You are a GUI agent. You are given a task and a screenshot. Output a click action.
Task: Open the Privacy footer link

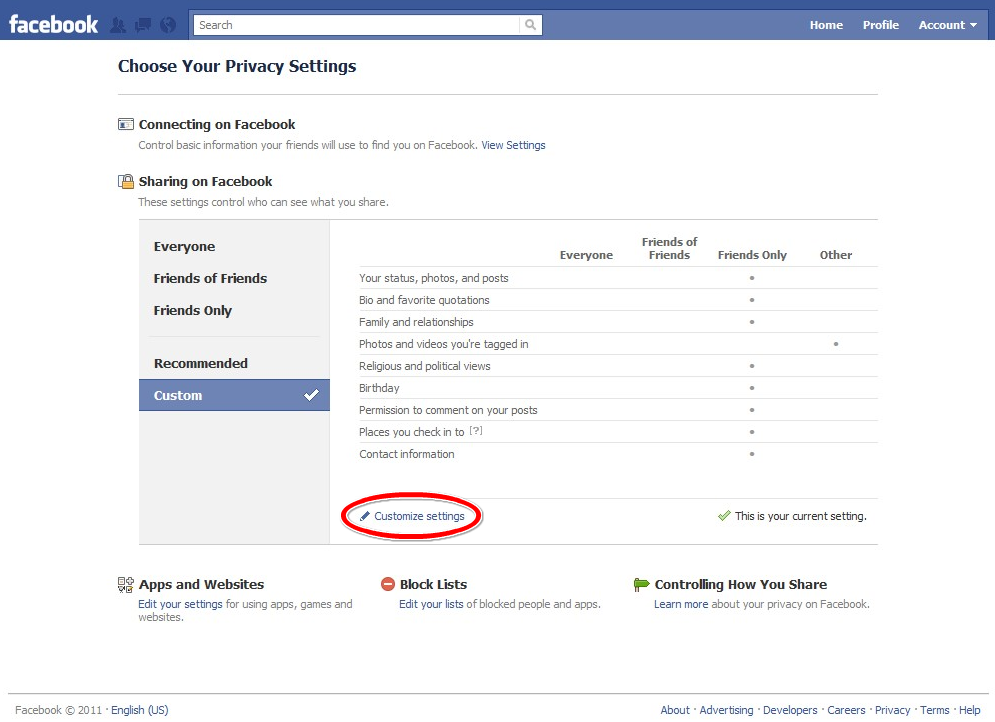892,710
